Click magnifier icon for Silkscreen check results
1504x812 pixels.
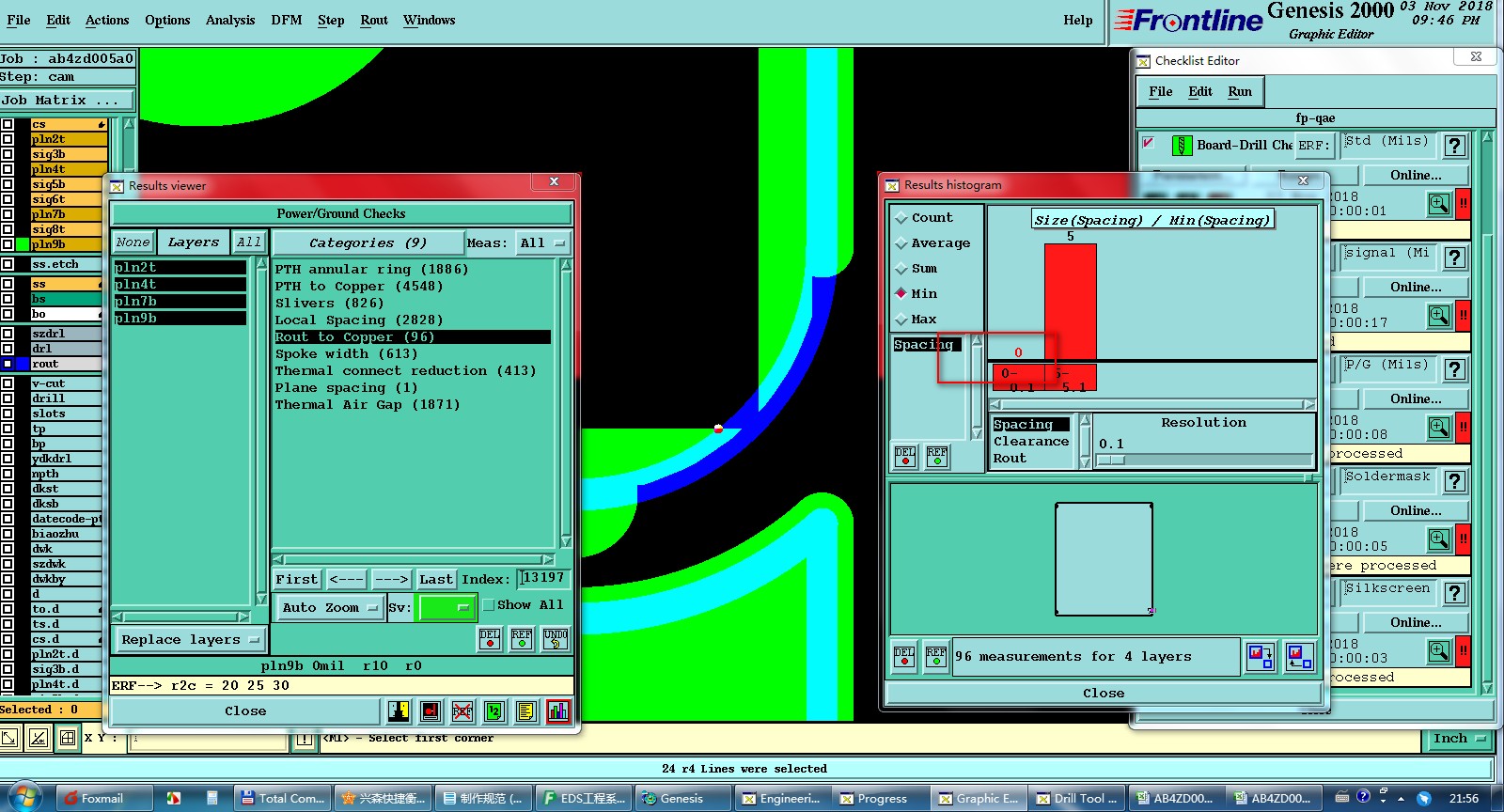point(1439,650)
